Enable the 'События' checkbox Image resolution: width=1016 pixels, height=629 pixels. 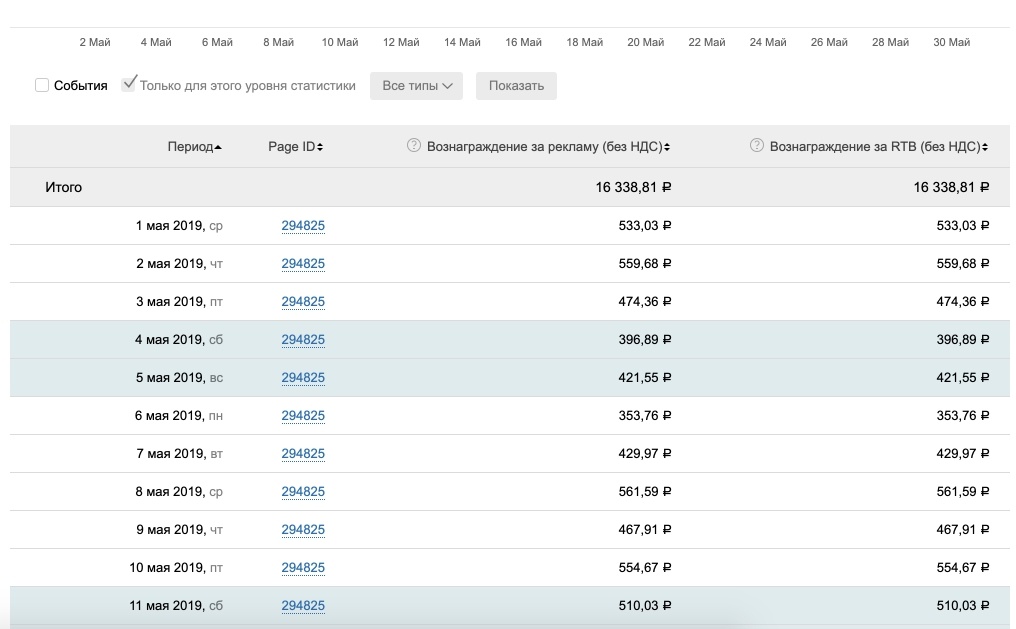coord(42,86)
